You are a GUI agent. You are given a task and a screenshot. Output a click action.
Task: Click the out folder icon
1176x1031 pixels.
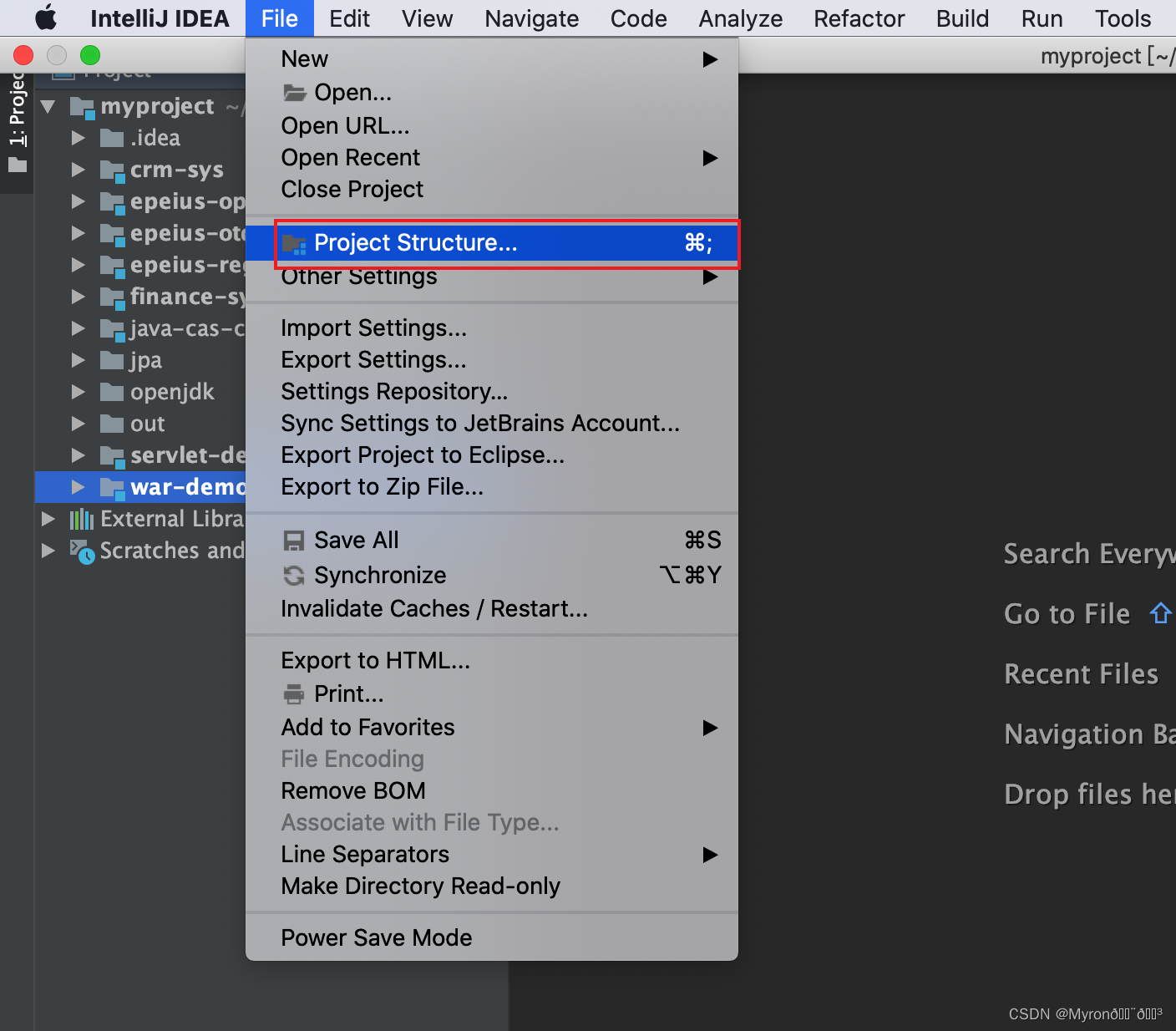(112, 424)
